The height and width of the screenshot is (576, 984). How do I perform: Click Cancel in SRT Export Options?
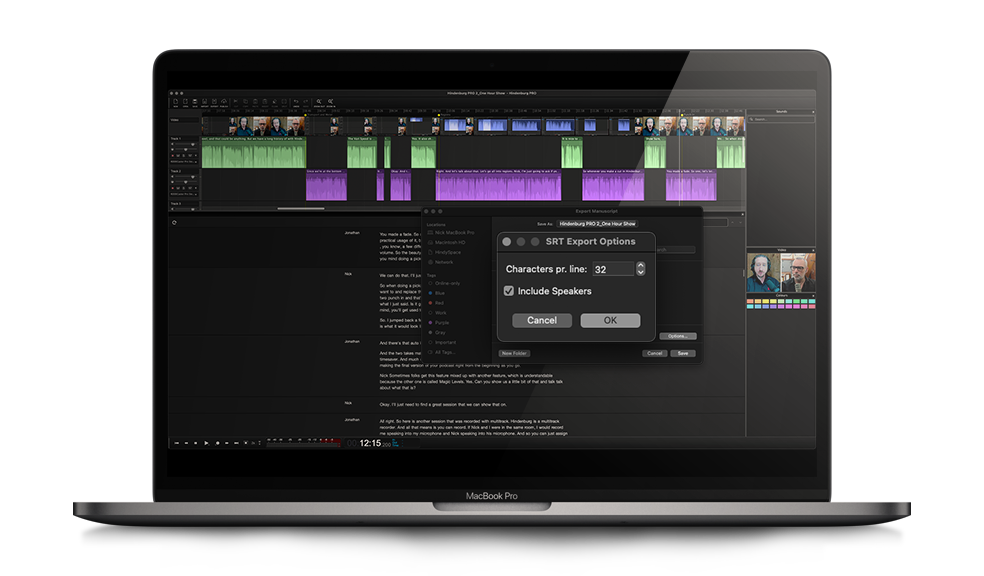click(x=542, y=320)
